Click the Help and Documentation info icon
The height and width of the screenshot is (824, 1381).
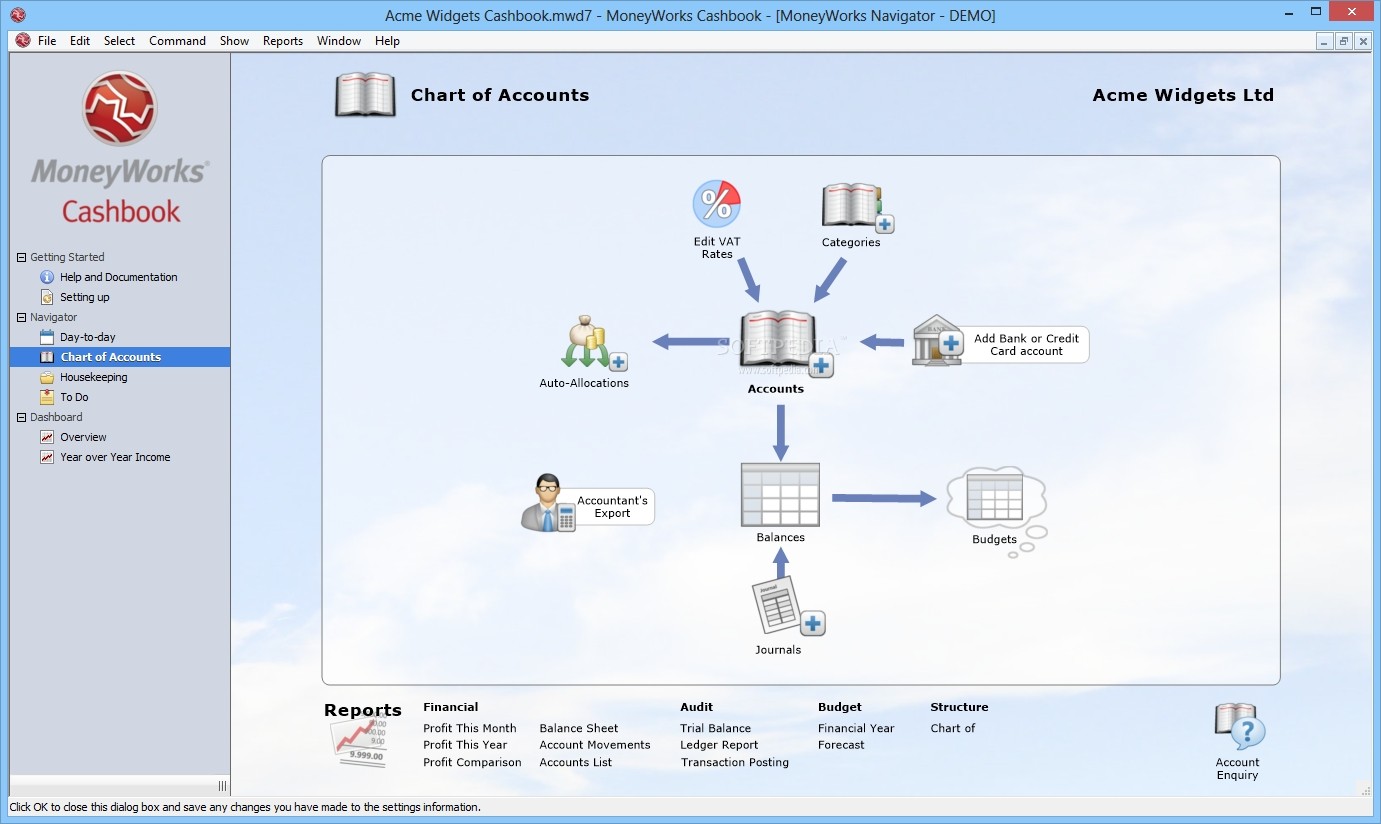point(47,277)
